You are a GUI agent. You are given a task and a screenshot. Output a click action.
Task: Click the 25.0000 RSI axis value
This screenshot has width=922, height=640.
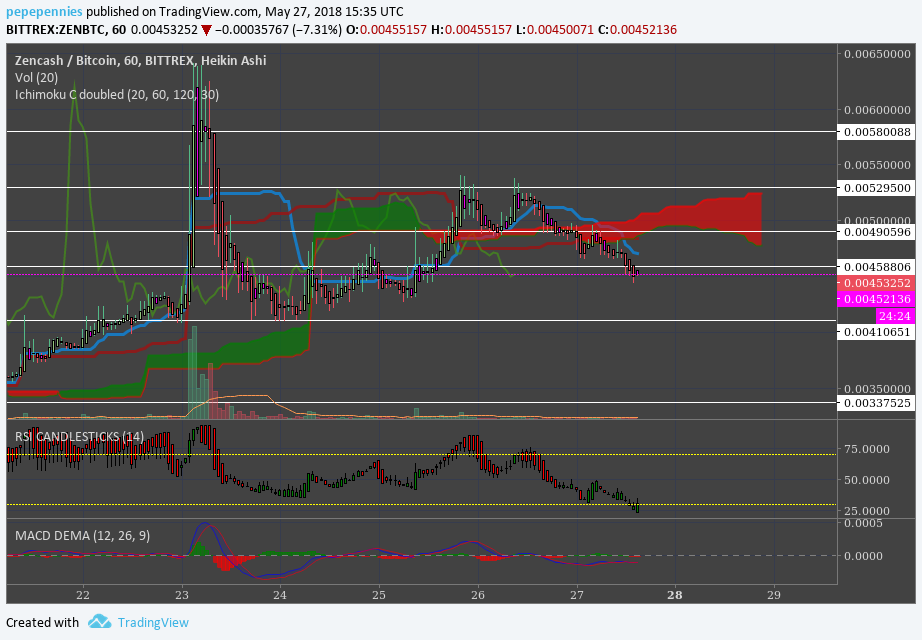click(867, 511)
